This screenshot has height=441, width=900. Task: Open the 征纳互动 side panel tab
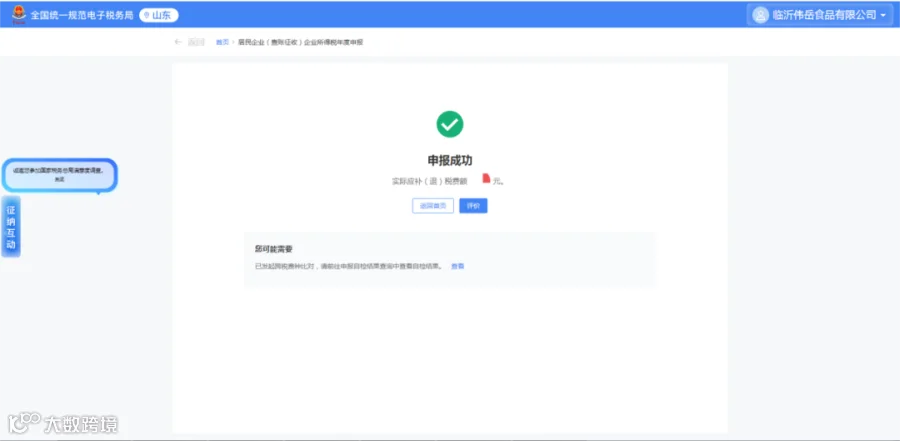click(x=11, y=226)
